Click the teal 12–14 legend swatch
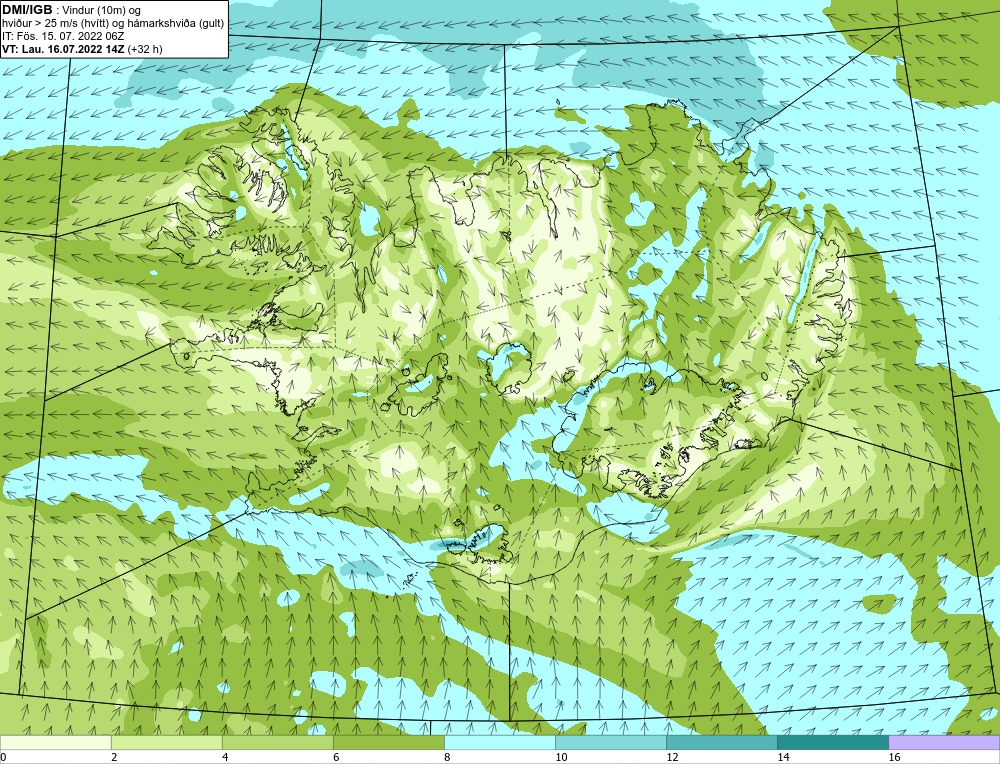Screen dimensions: 1000x764 721,743
